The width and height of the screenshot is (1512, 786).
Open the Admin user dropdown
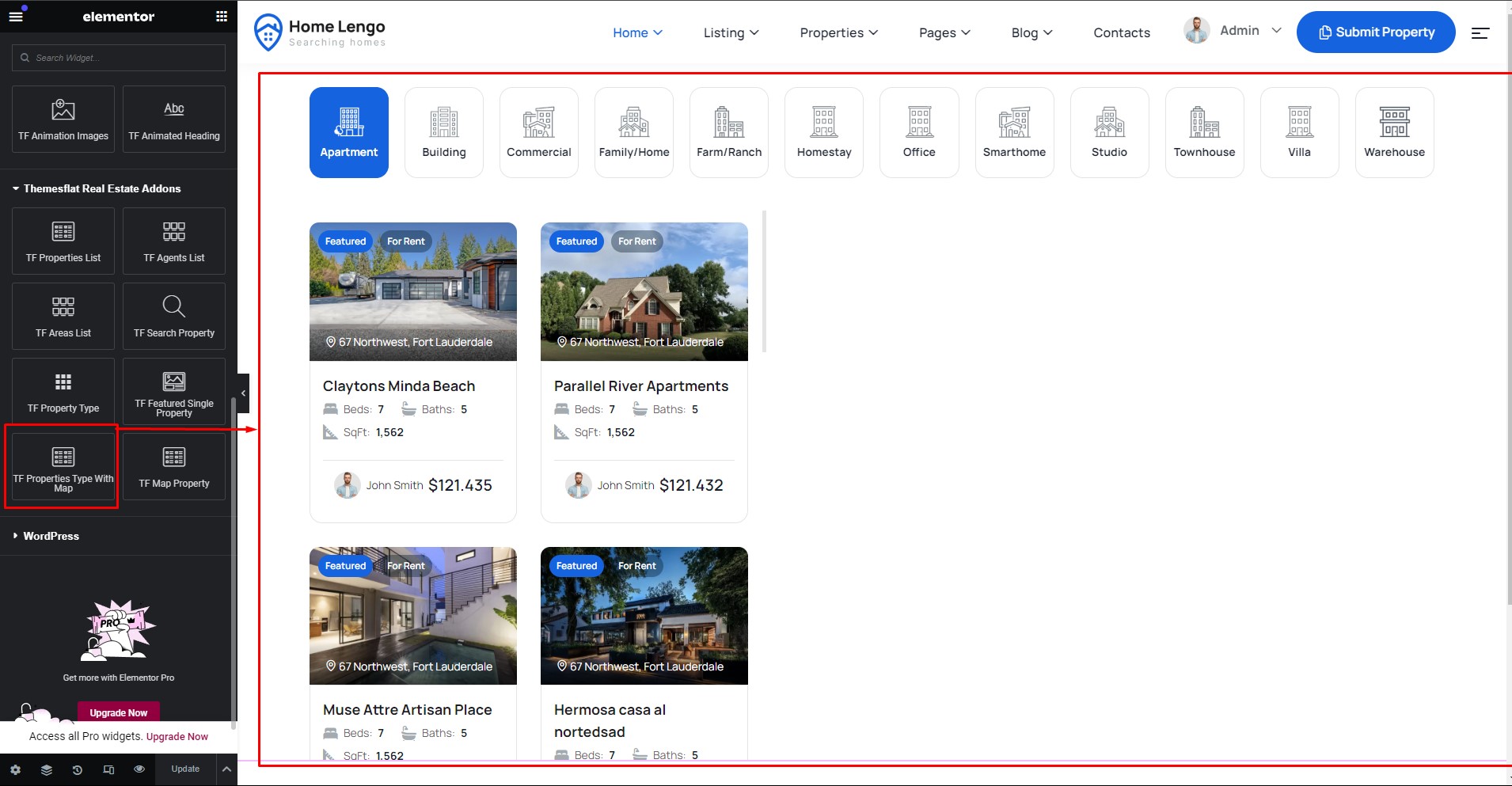click(x=1250, y=30)
